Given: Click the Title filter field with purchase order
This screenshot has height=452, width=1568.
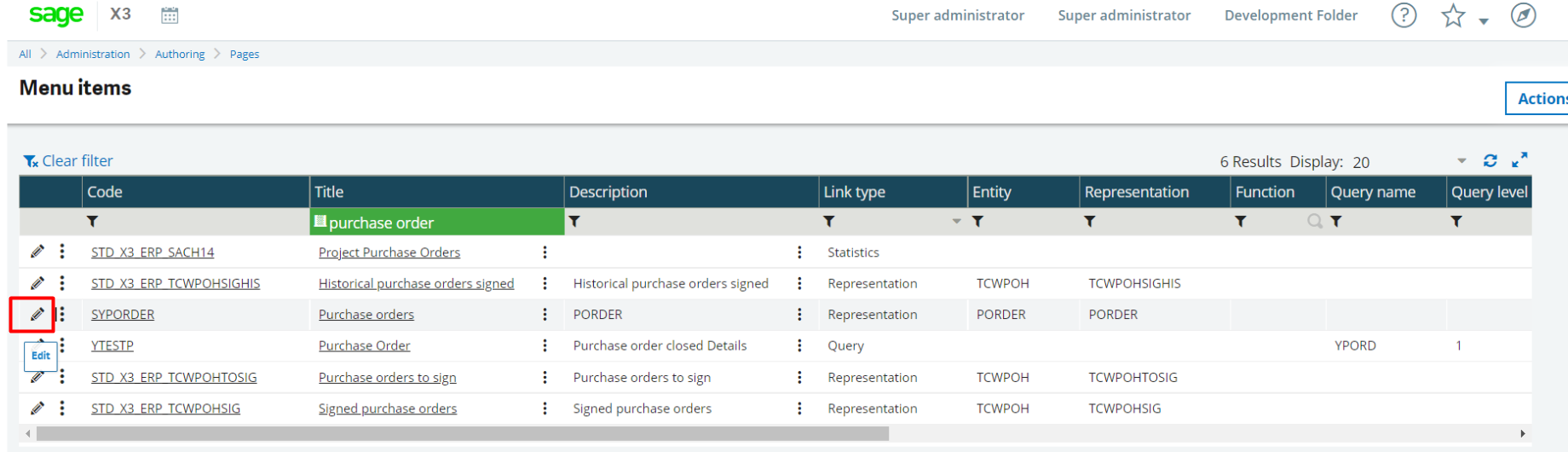Looking at the screenshot, I should coord(436,223).
